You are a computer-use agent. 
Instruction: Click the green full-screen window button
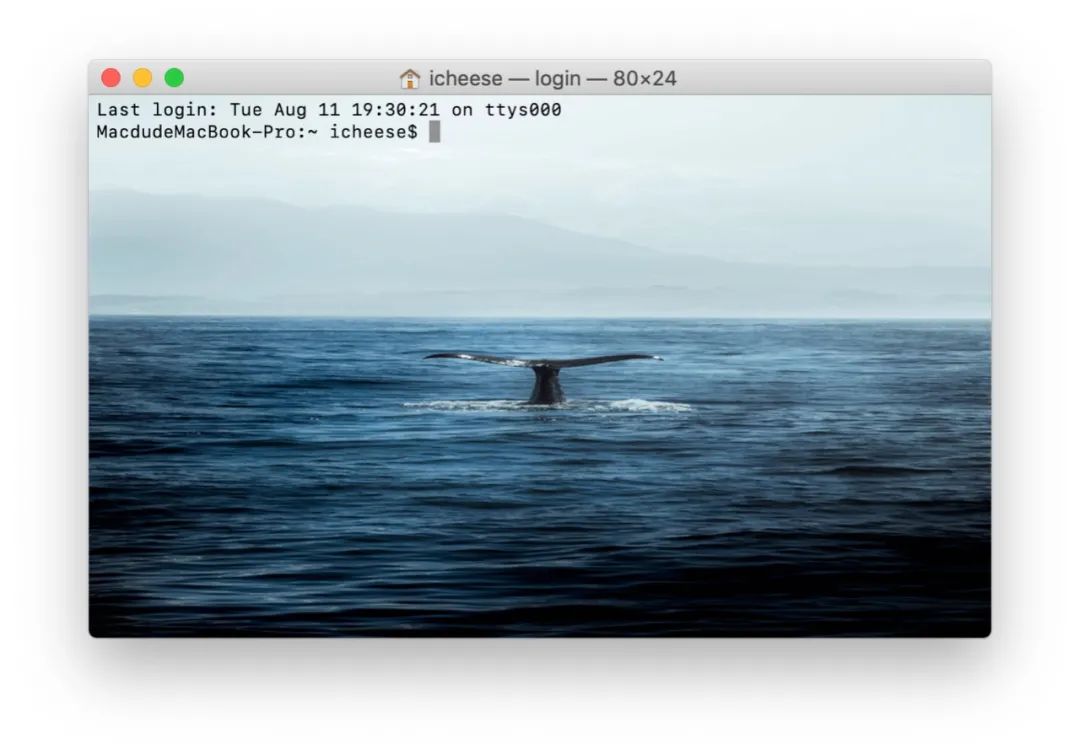[x=174, y=78]
